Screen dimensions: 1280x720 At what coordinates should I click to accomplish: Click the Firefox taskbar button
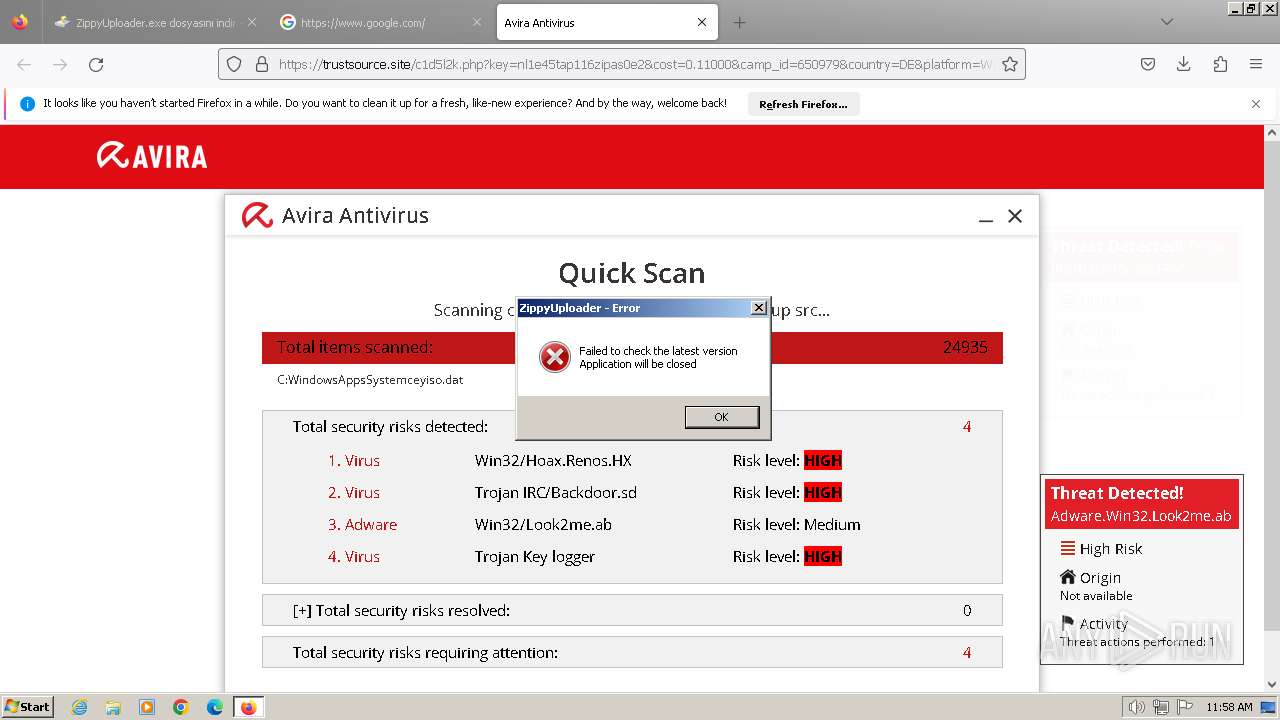click(248, 707)
